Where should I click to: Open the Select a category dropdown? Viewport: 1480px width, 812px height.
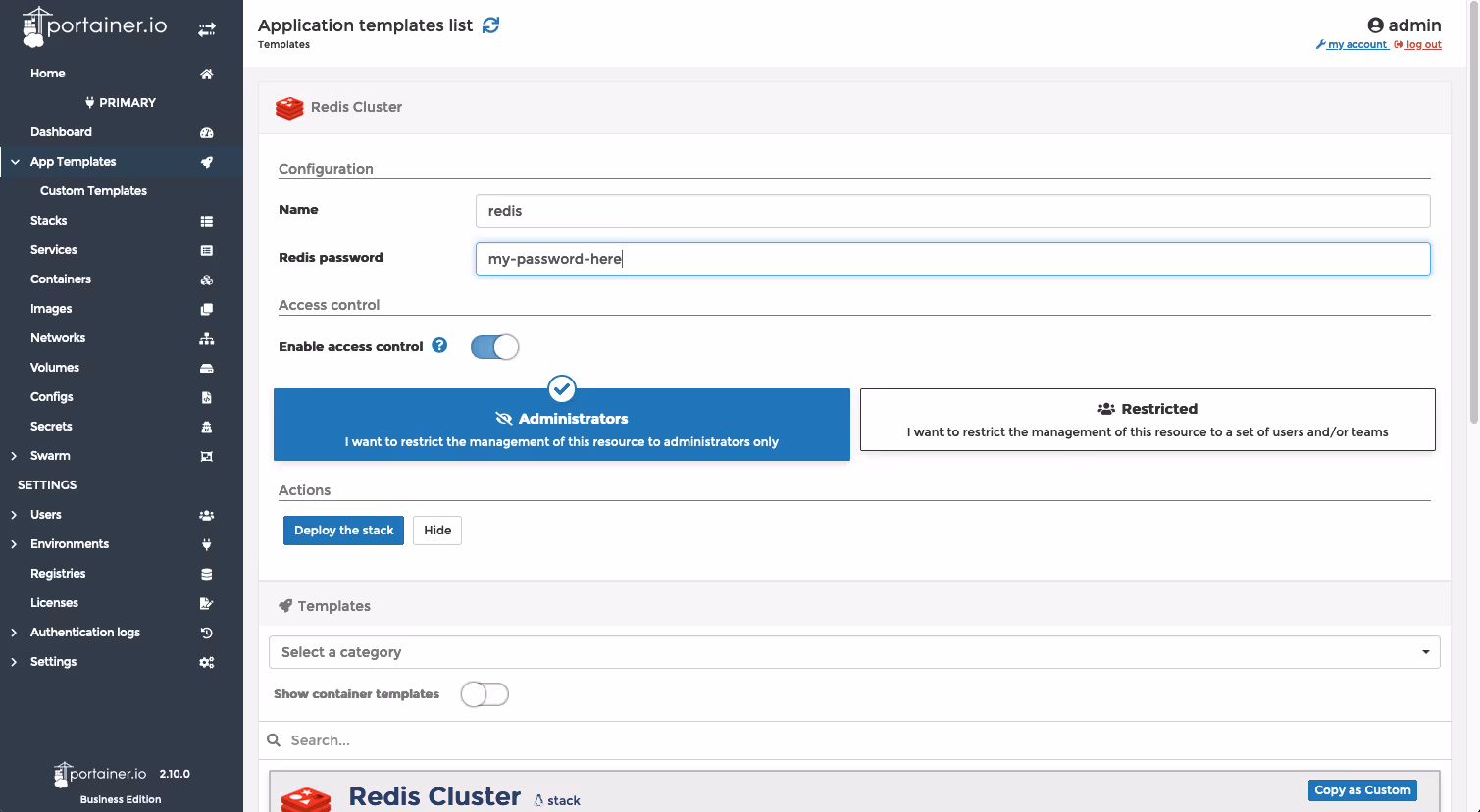[x=854, y=652]
